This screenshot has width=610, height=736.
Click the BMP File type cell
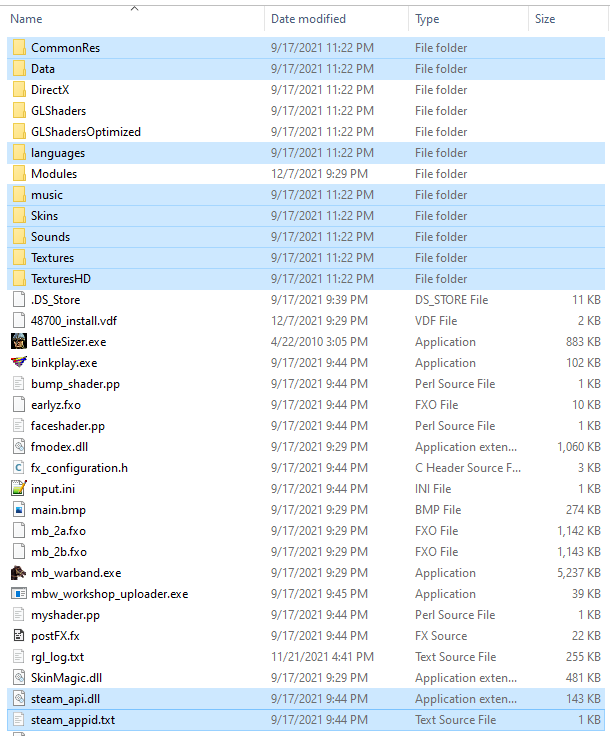438,510
